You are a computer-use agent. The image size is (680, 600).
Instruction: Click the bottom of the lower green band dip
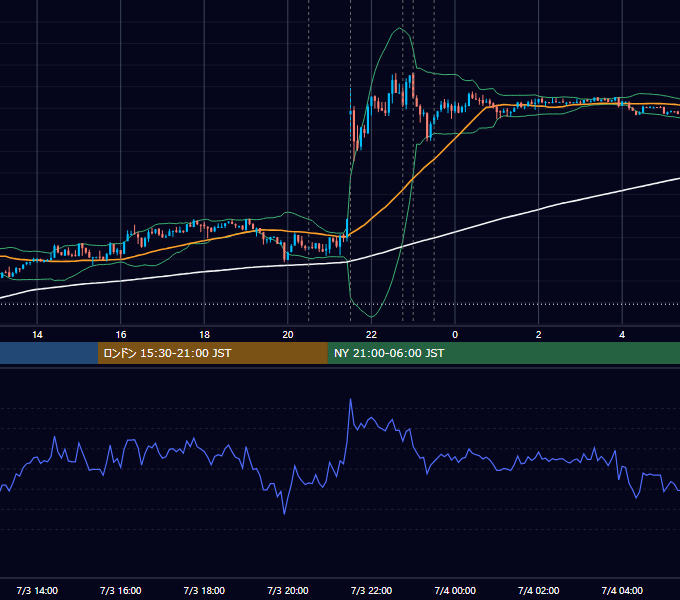[x=371, y=317]
